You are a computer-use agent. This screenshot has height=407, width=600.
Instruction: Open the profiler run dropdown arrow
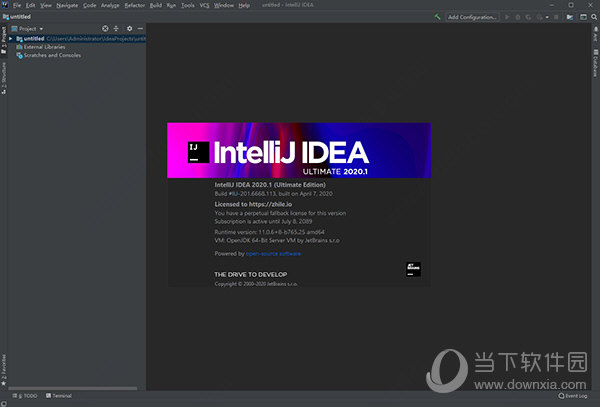[x=547, y=17]
